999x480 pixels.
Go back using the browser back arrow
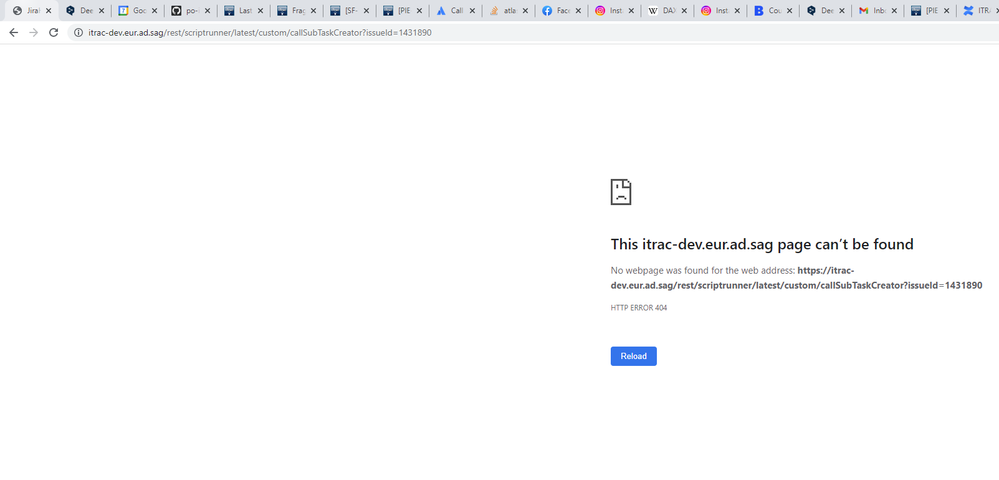[13, 33]
